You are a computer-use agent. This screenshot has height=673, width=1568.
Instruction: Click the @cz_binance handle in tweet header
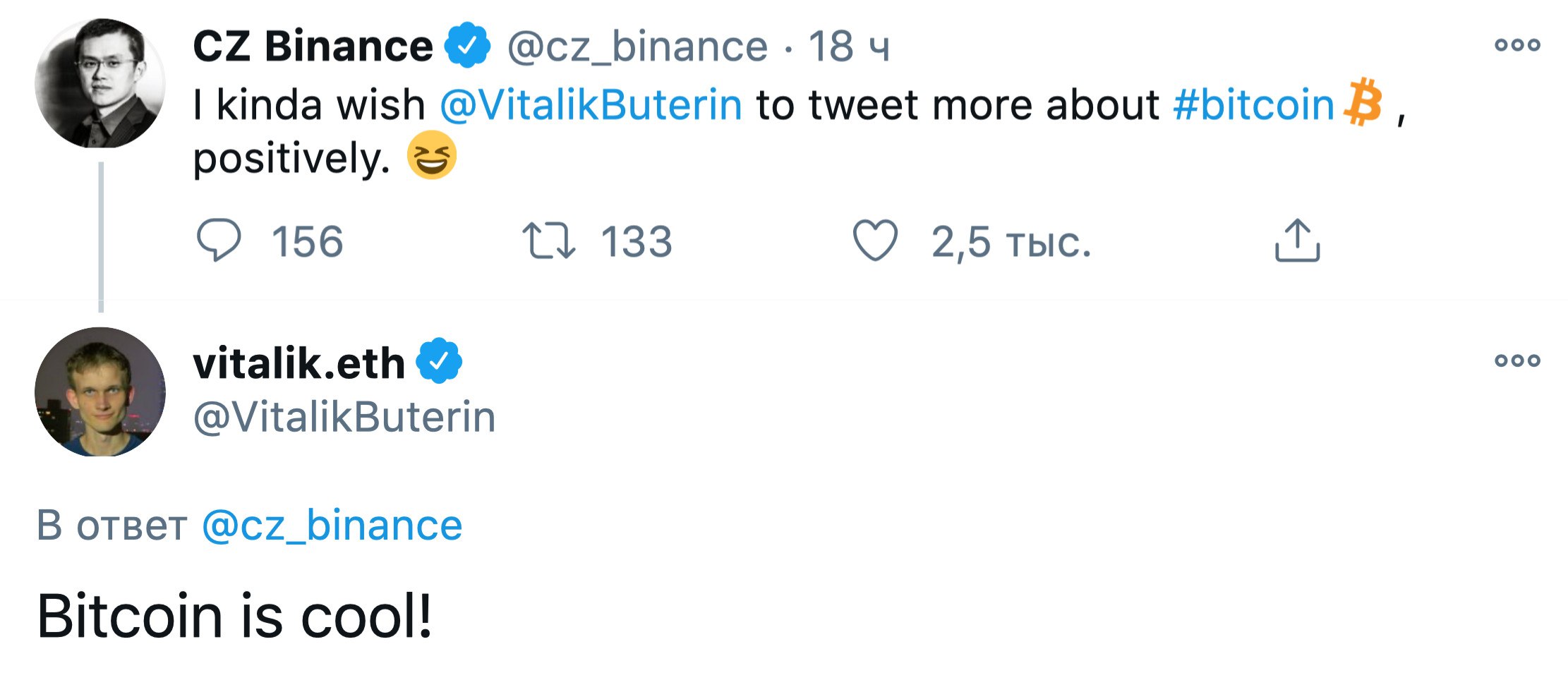point(637,47)
